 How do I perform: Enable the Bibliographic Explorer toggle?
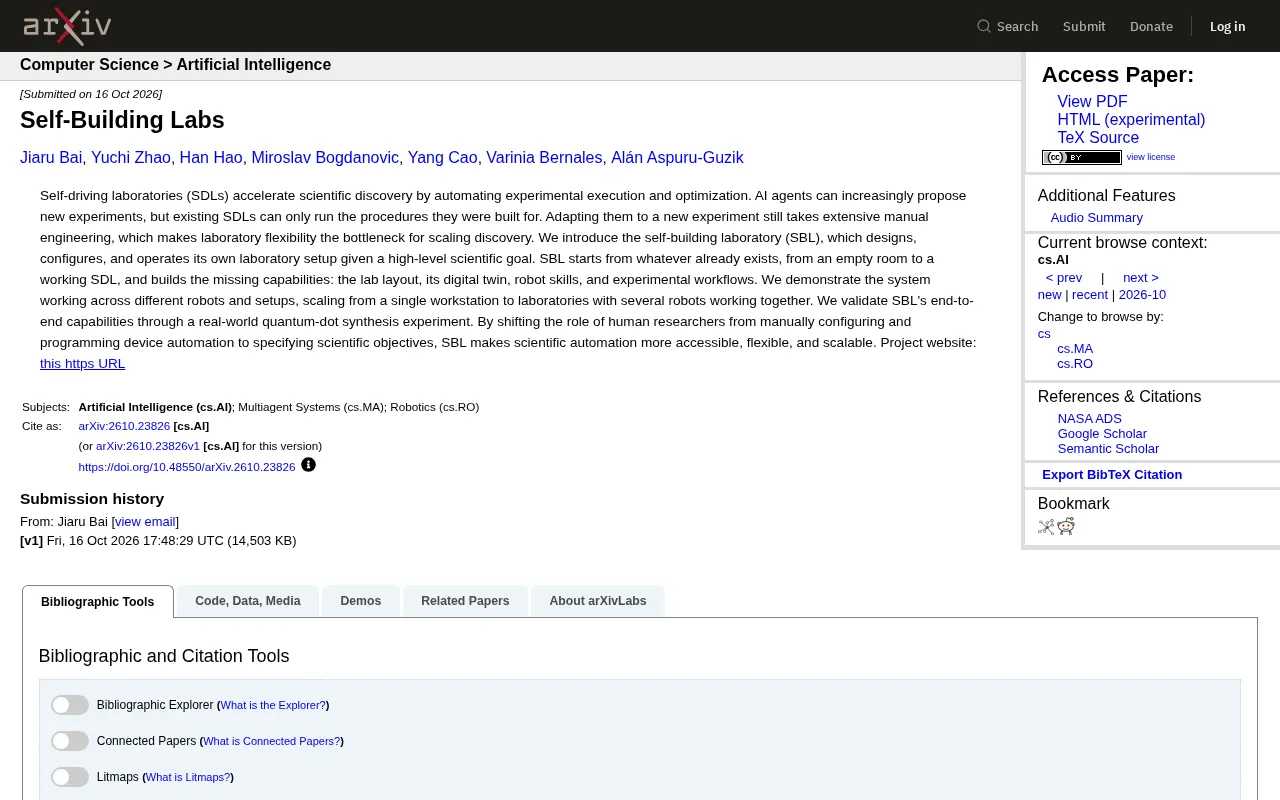point(70,705)
